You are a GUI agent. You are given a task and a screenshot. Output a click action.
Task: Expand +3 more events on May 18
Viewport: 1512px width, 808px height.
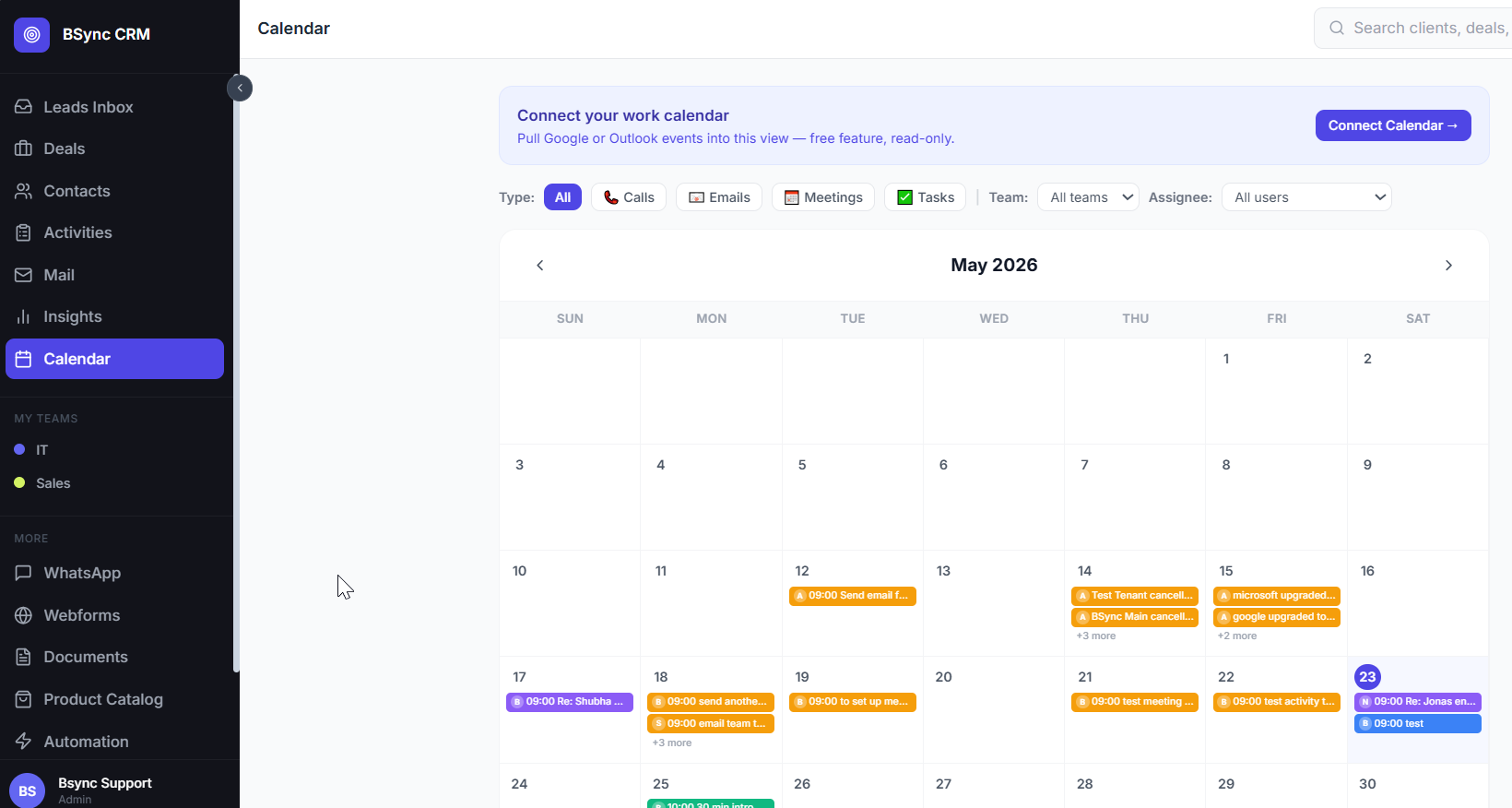(x=672, y=743)
